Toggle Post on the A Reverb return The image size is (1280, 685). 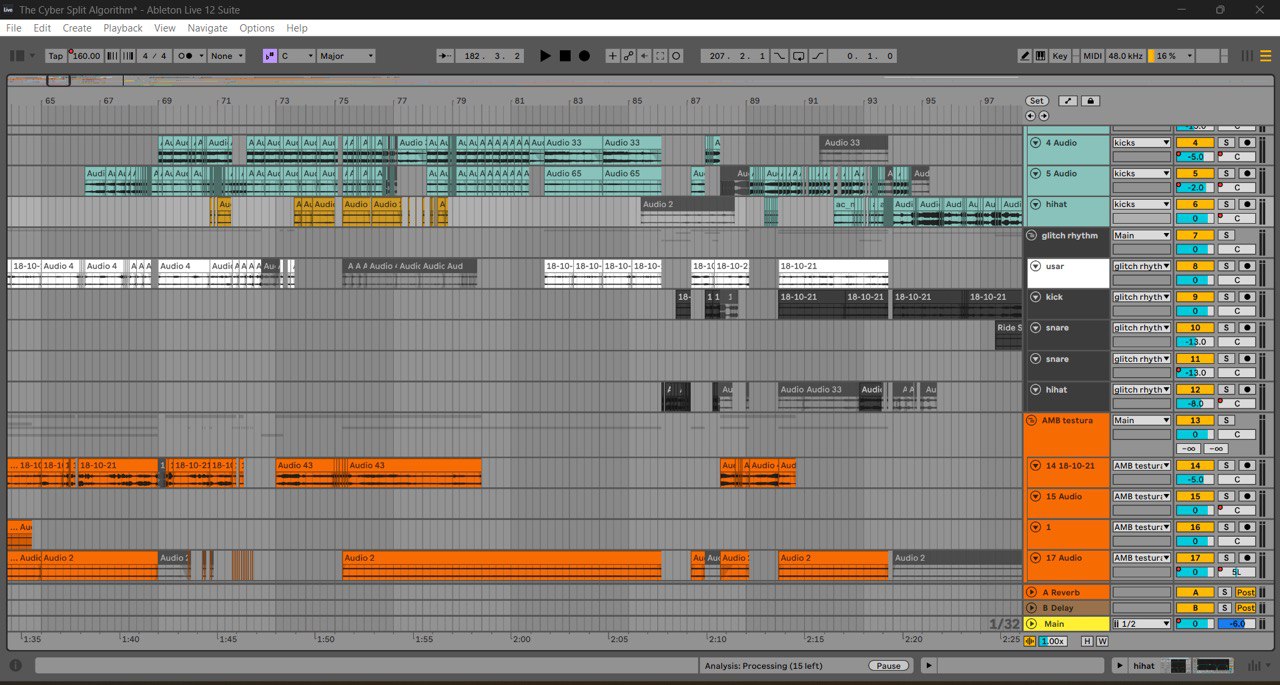point(1246,592)
